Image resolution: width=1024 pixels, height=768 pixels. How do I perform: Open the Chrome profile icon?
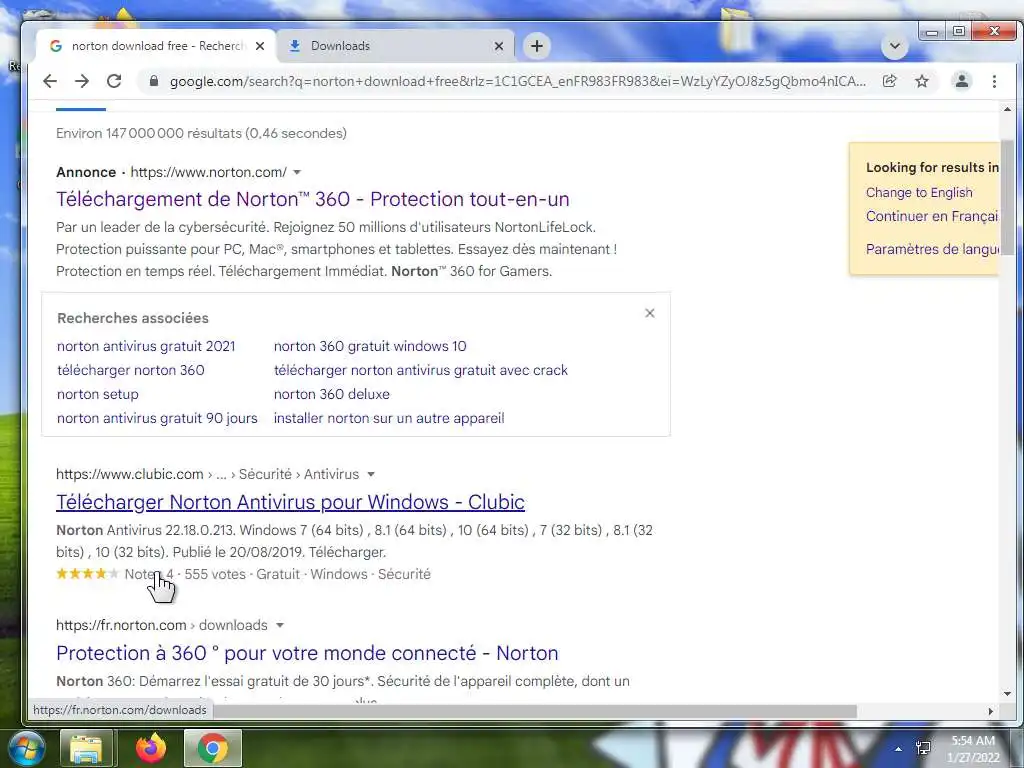click(x=961, y=81)
